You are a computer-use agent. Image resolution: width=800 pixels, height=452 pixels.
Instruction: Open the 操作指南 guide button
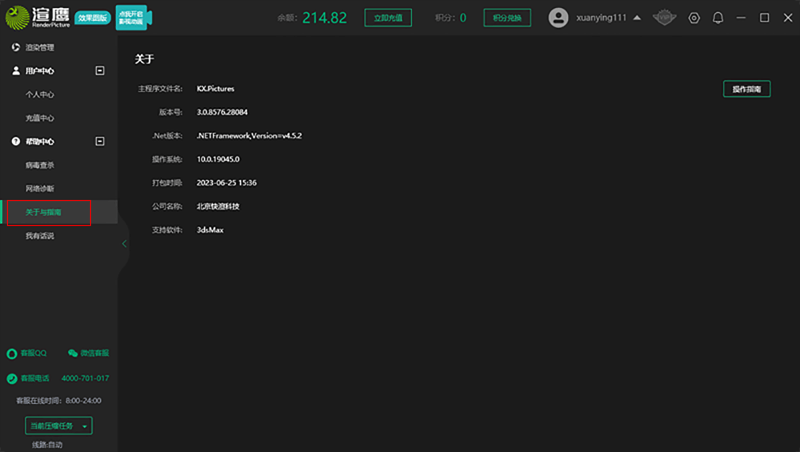(747, 89)
